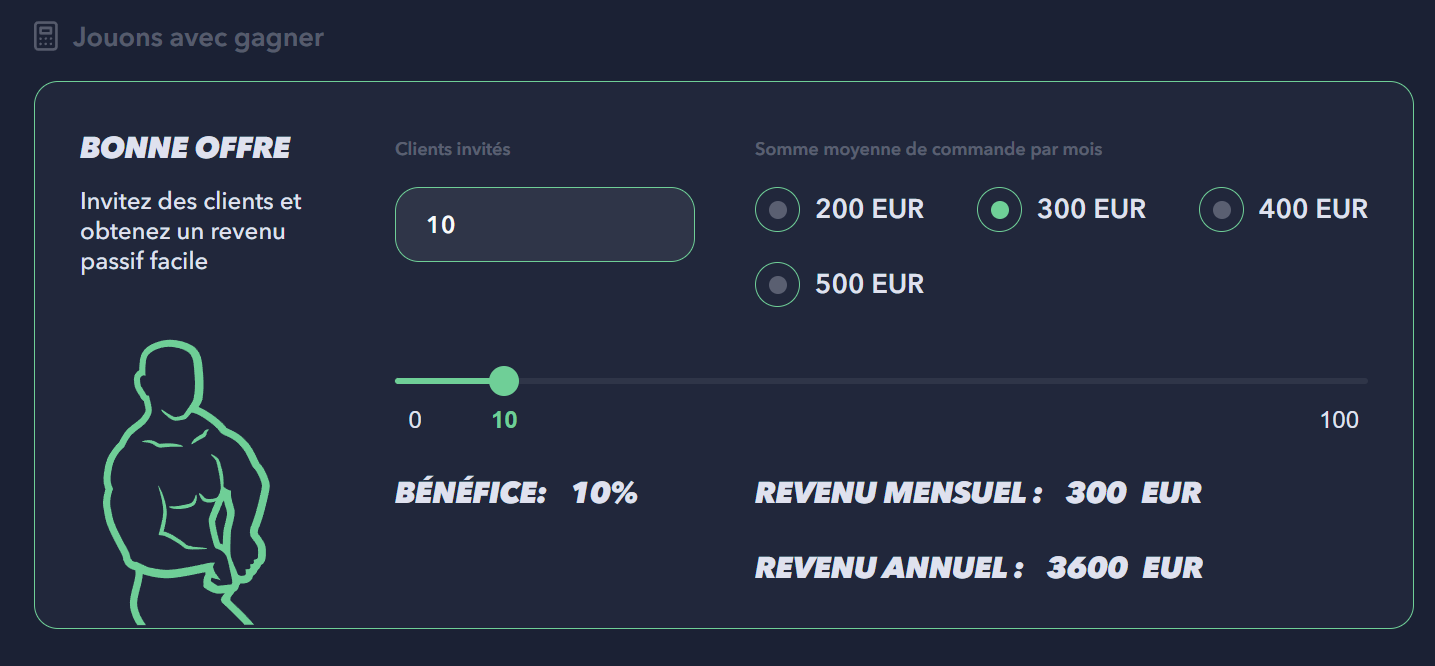Click the "Invitez des clients" description text
The image size is (1435, 666).
click(190, 232)
